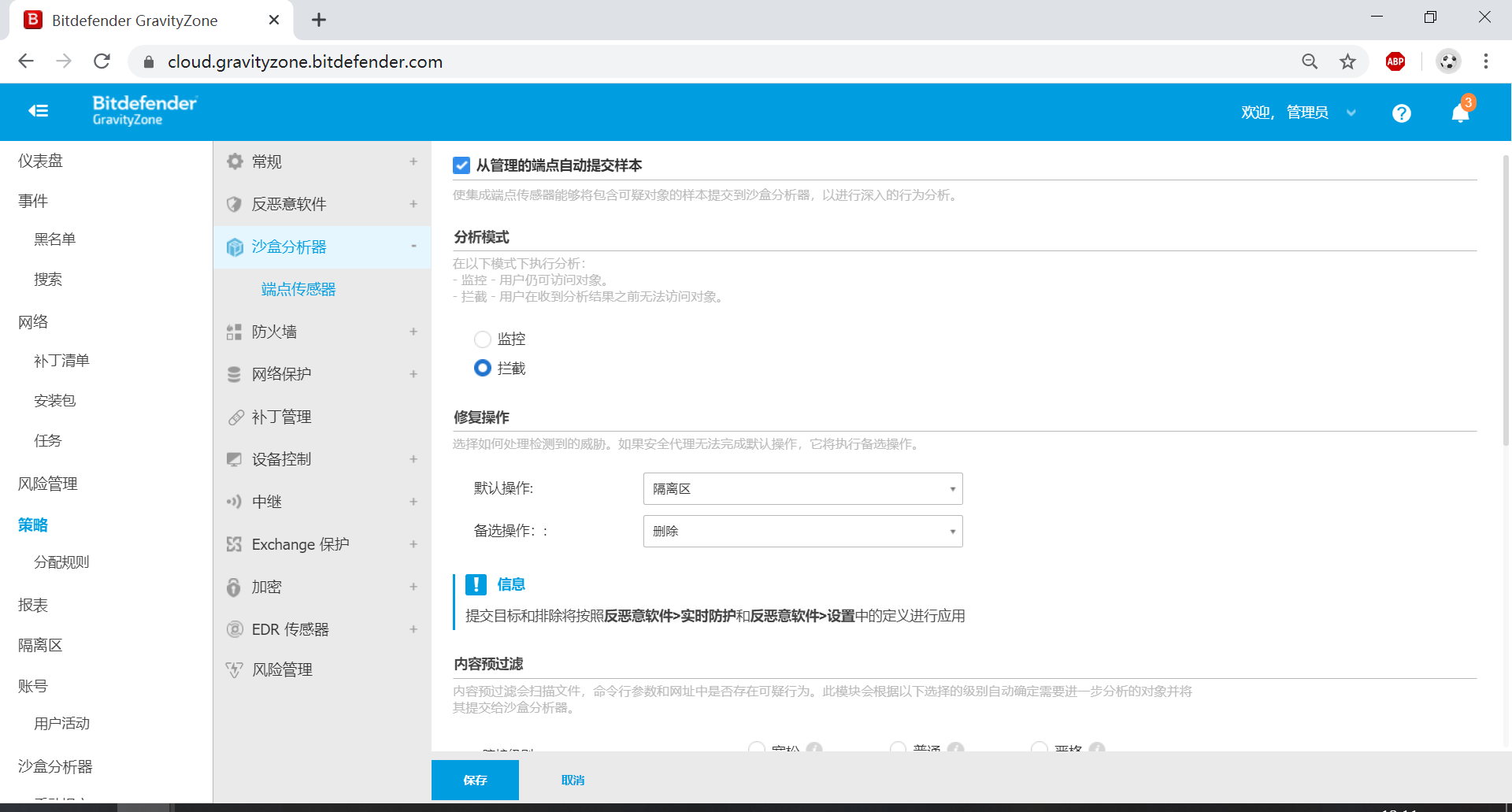
Task: Click the page vertical scrollbar
Action: coord(1506,299)
